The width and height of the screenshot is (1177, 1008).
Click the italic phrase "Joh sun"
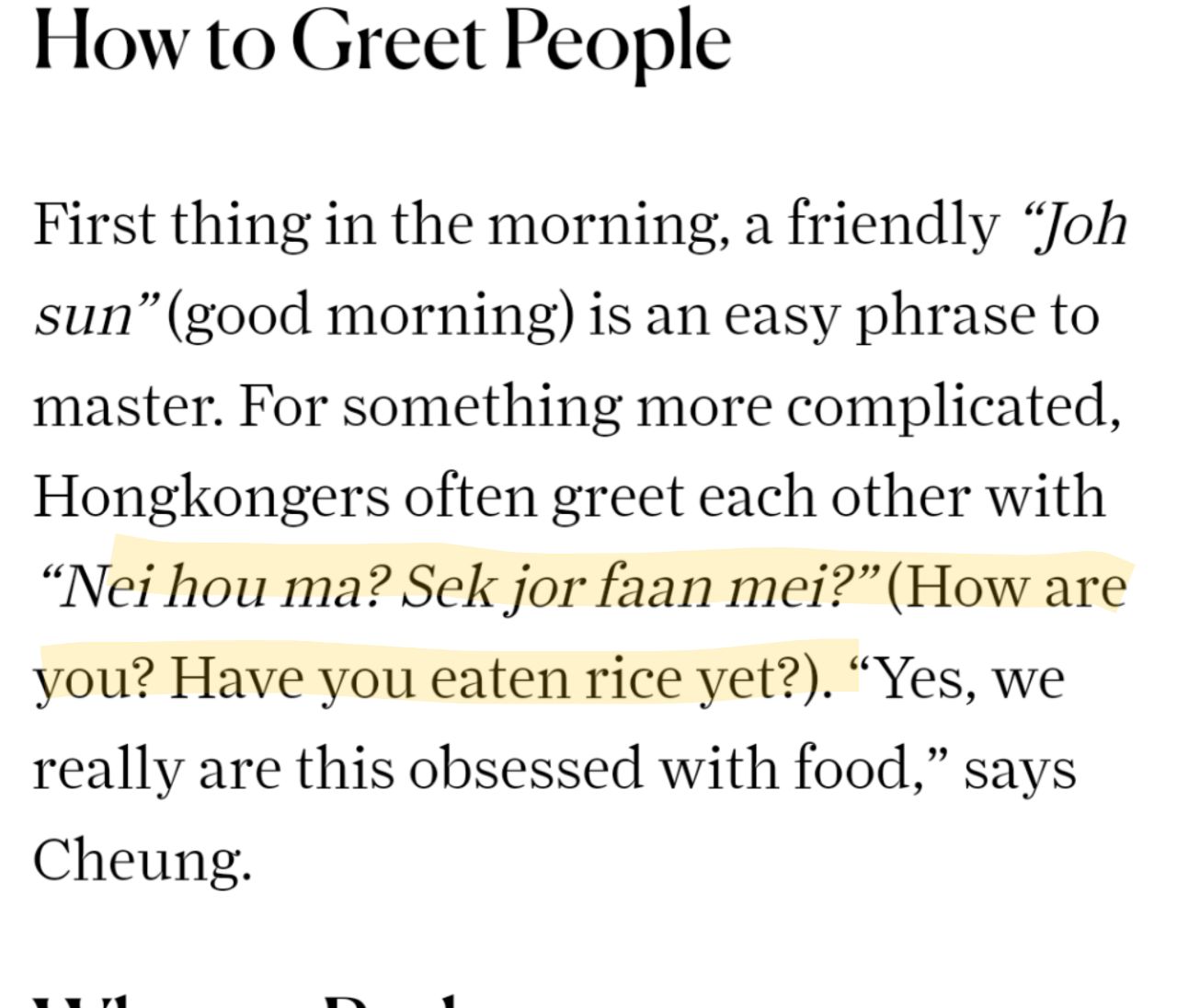click(1069, 223)
